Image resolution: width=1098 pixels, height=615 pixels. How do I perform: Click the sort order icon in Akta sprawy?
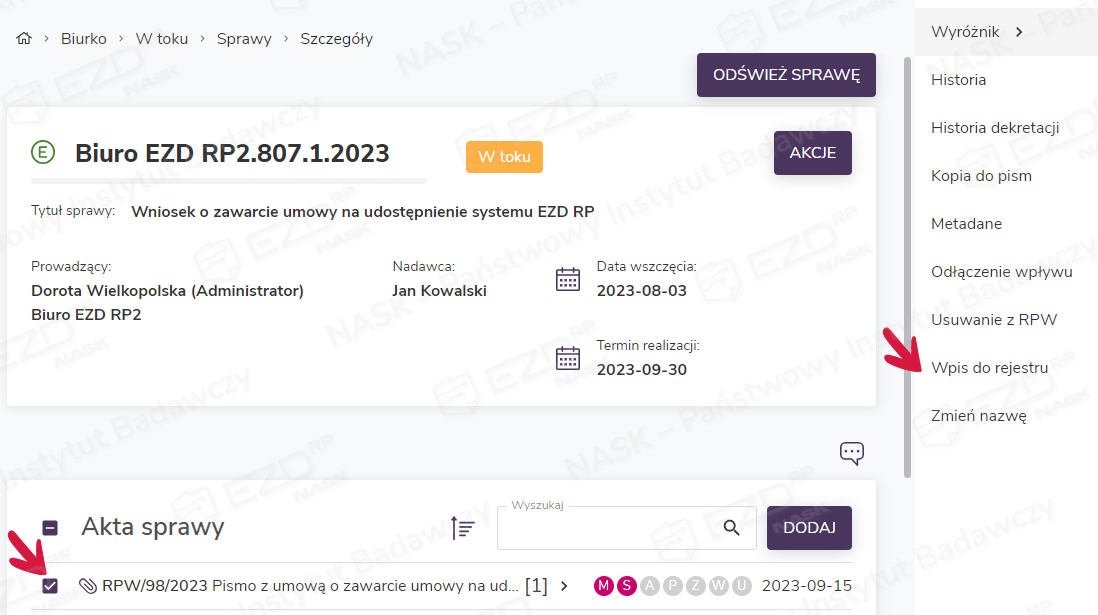[462, 528]
